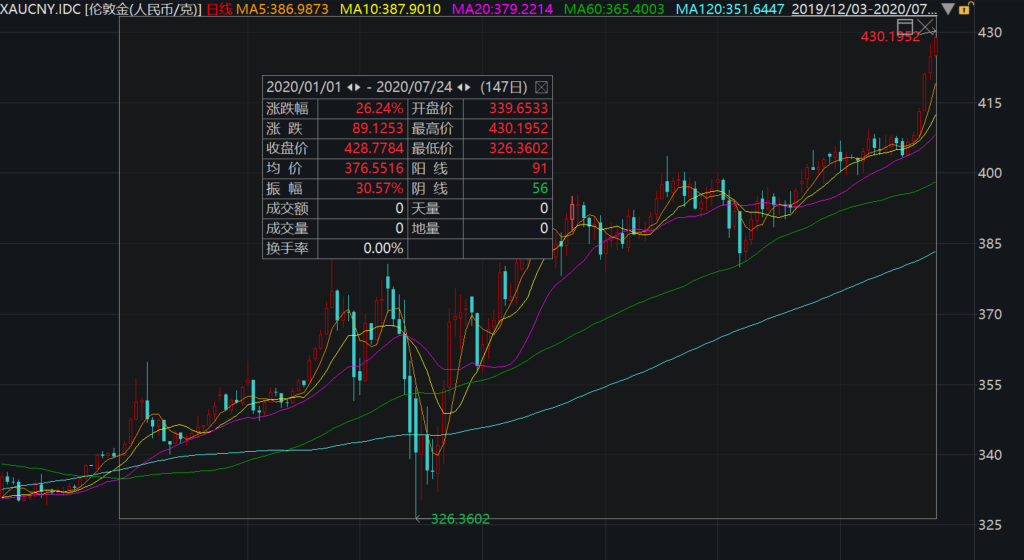Click the 340 price axis label
Viewport: 1024px width, 560px height.
(x=989, y=455)
